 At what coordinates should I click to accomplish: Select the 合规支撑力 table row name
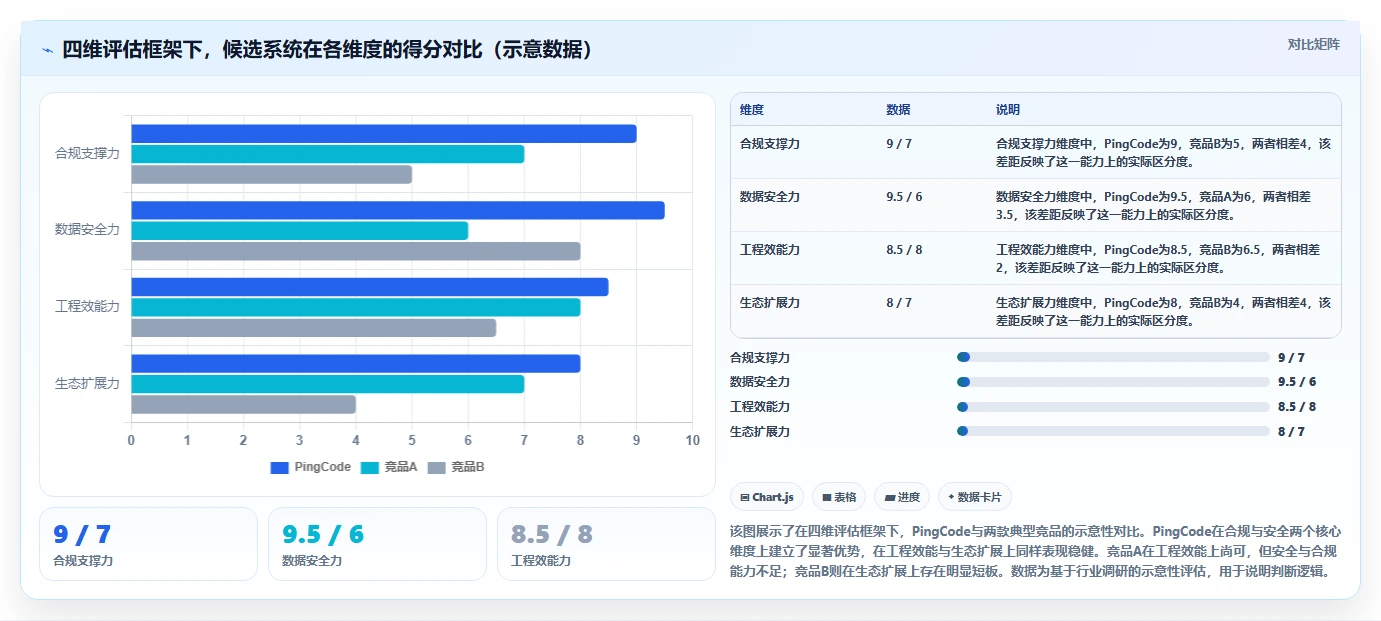[770, 144]
